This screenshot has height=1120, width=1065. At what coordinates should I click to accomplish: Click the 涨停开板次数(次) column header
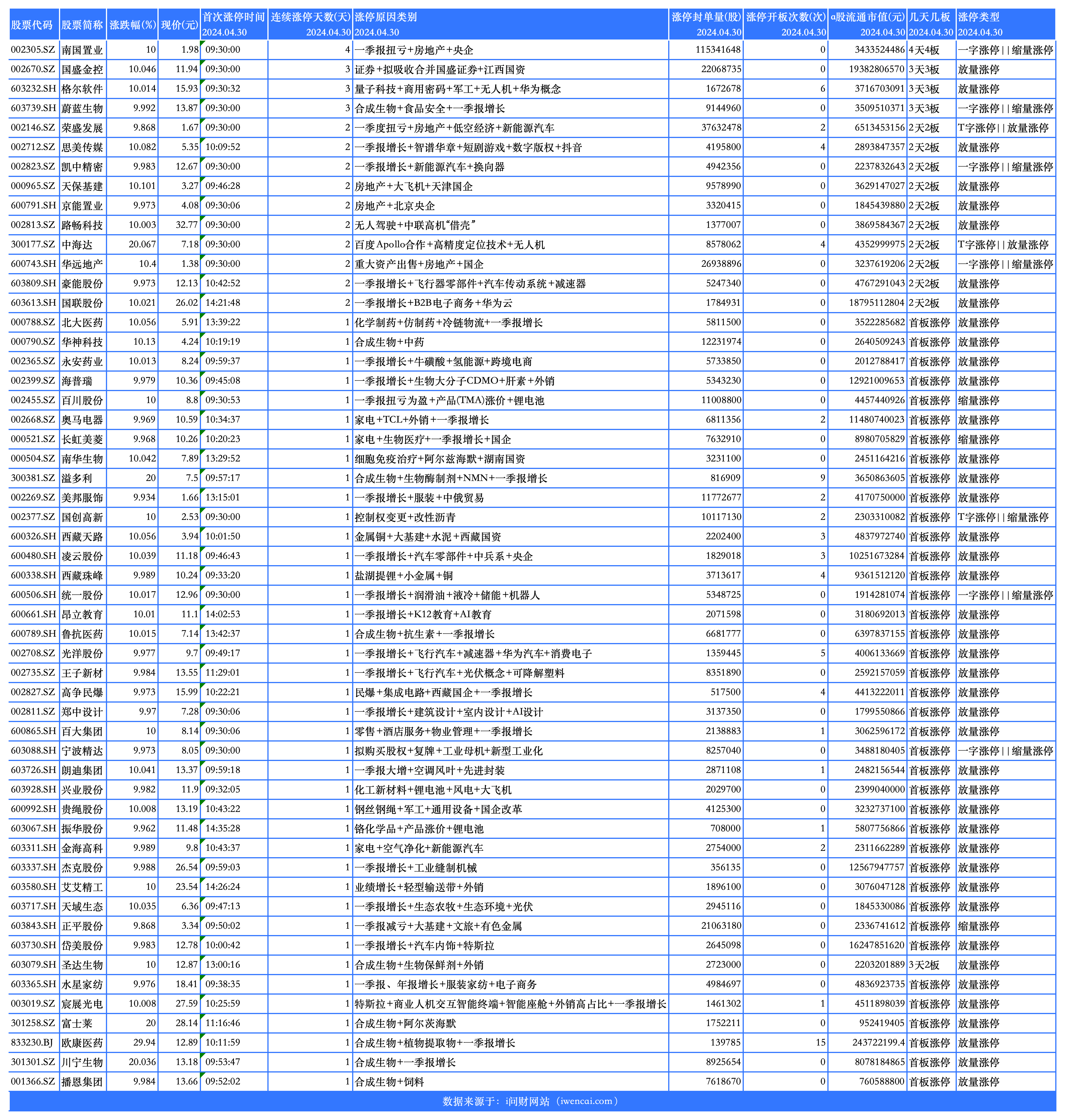pos(786,24)
